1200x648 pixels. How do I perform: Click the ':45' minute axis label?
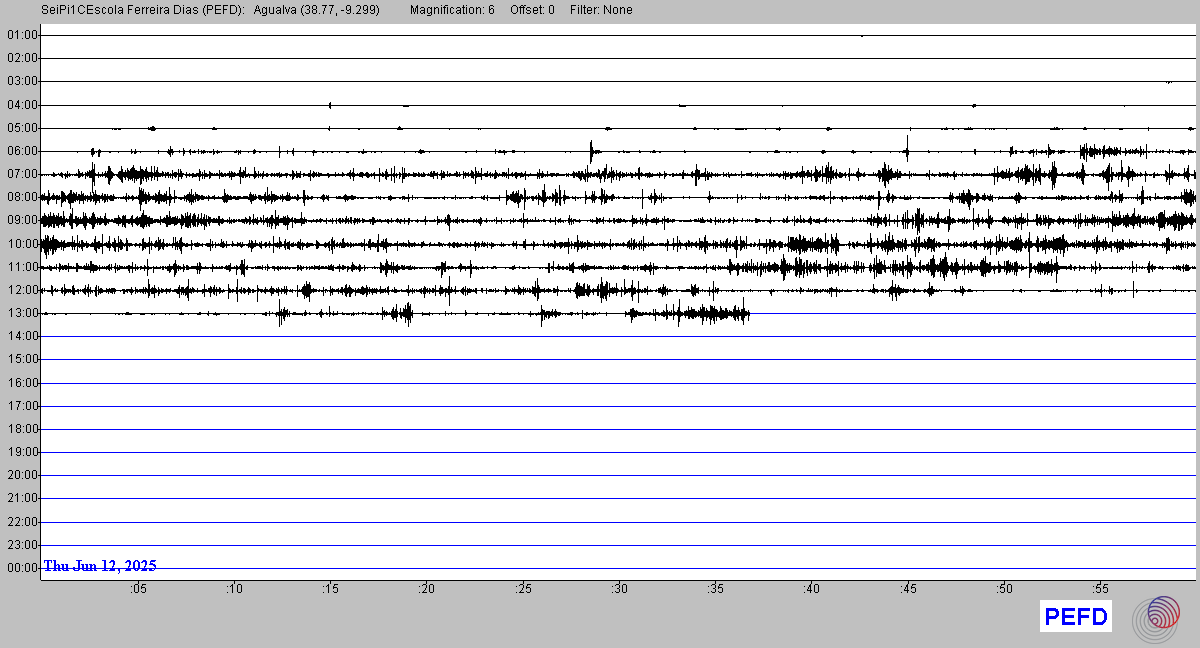tap(908, 589)
